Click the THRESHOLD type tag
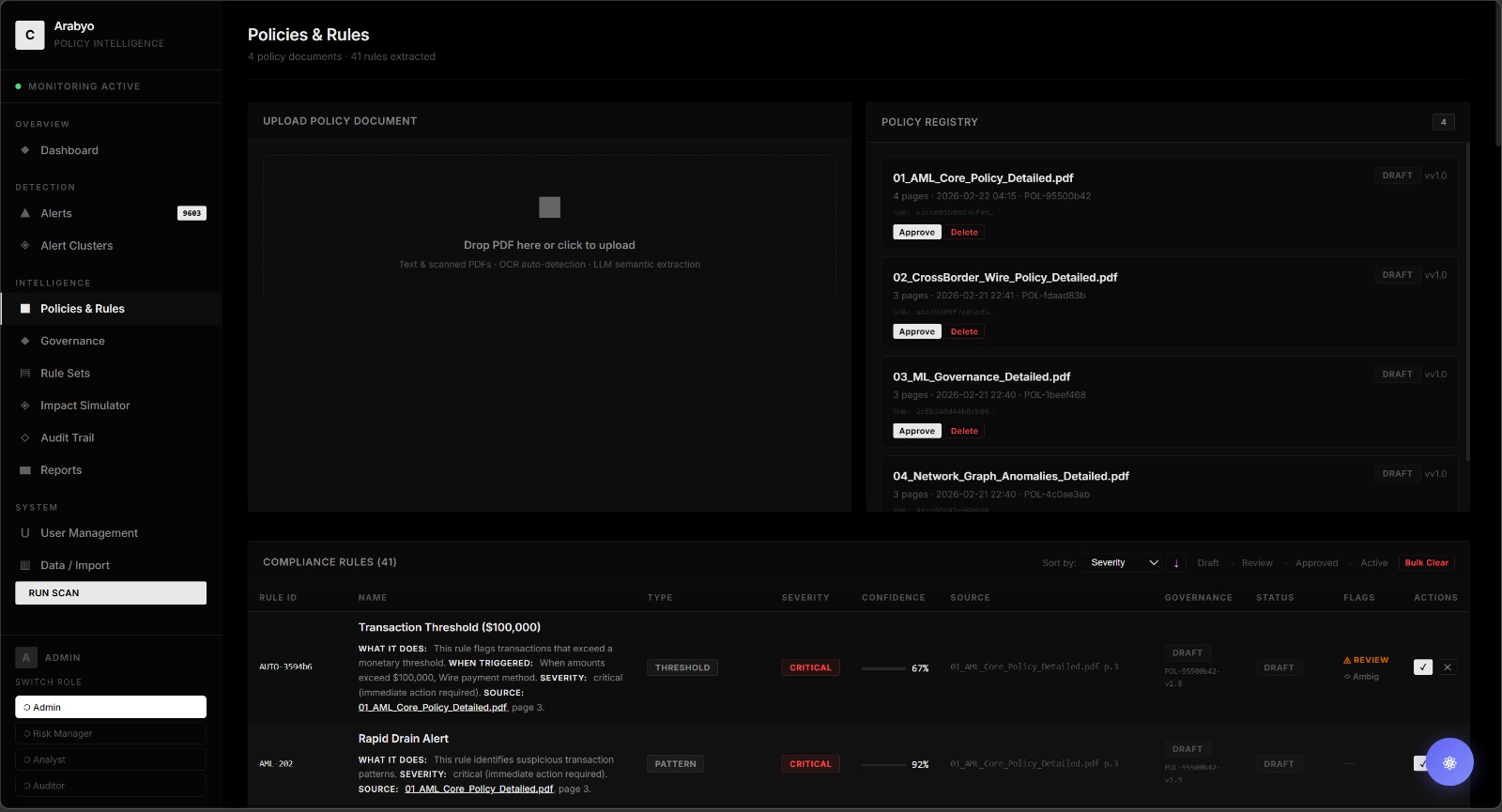Screen dimensions: 1502x812 coord(682,667)
